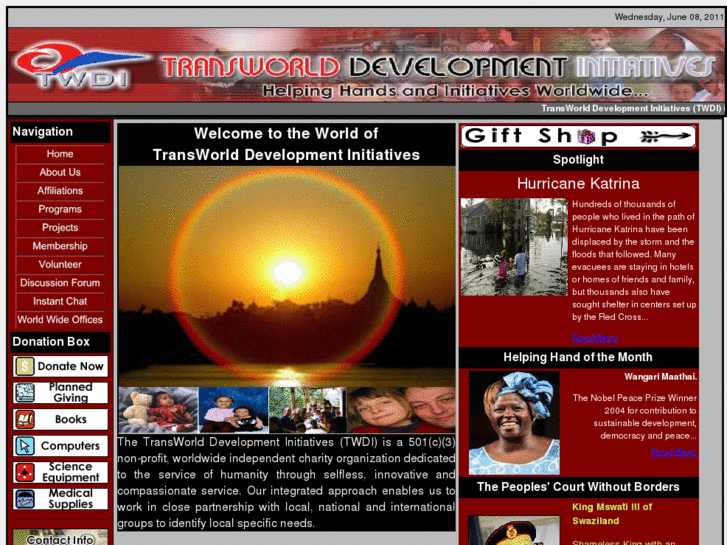Click the Computers donation button
727x545 pixels.
[60, 445]
